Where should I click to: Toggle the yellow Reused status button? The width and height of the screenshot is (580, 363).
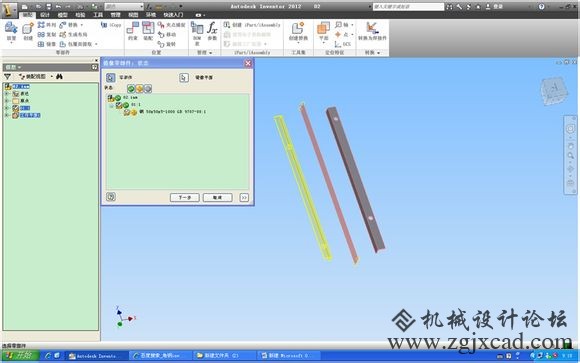139,88
